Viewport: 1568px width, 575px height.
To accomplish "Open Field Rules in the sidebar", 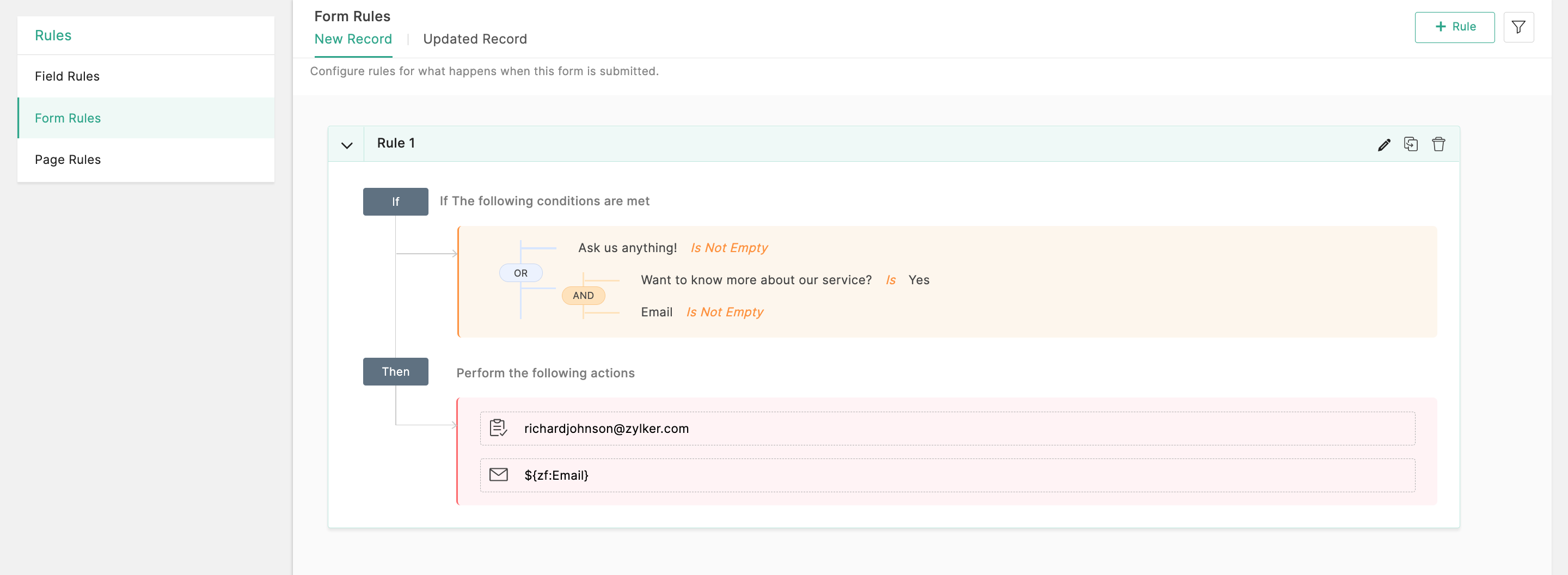I will pos(67,77).
